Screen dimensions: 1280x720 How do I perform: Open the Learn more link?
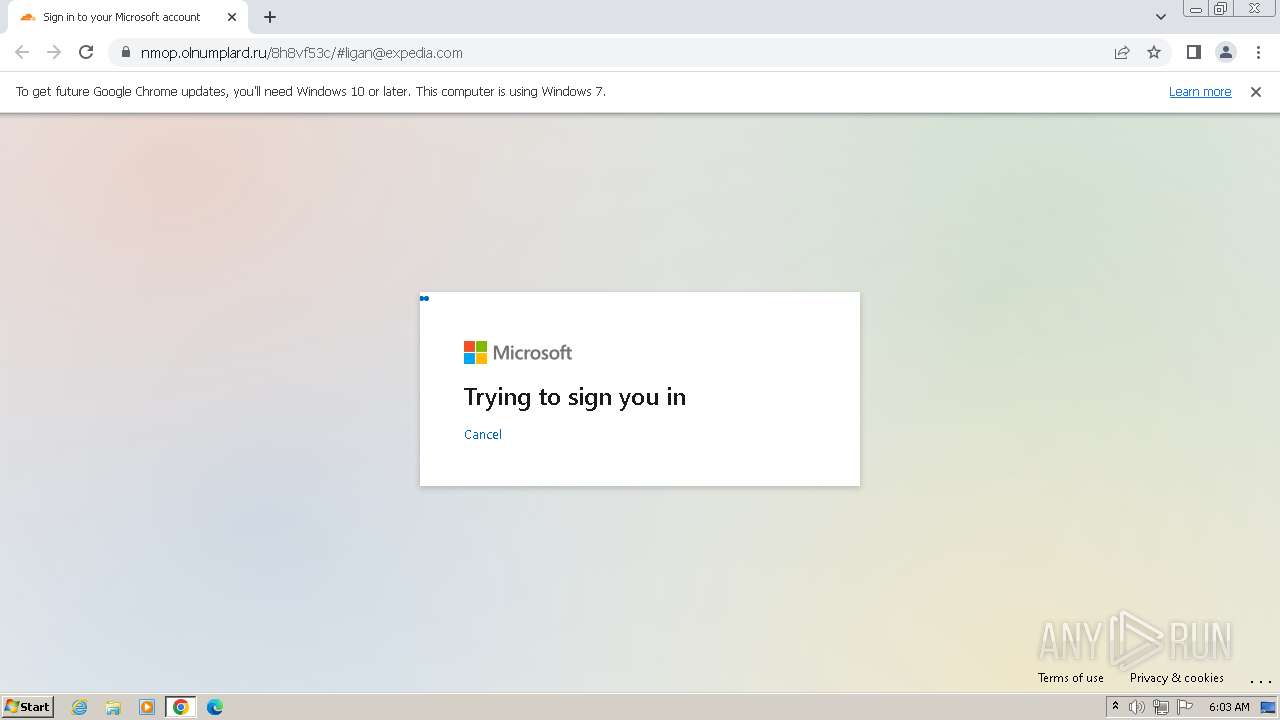coord(1200,92)
